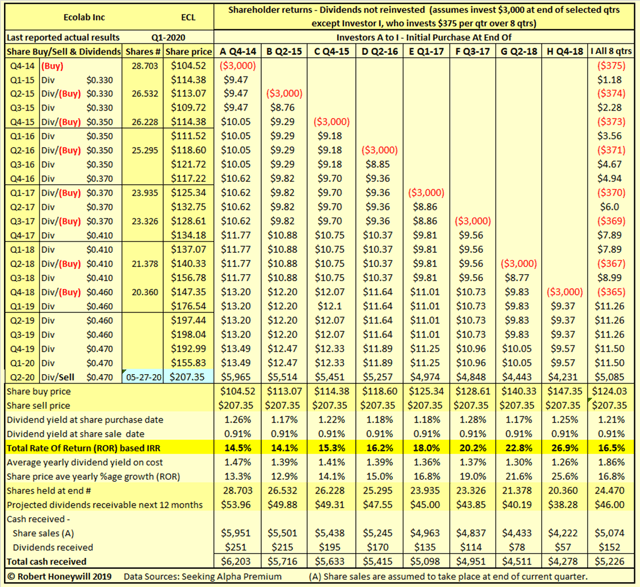Click the '20.360' shares cell in Q4-18 row

[x=144, y=292]
